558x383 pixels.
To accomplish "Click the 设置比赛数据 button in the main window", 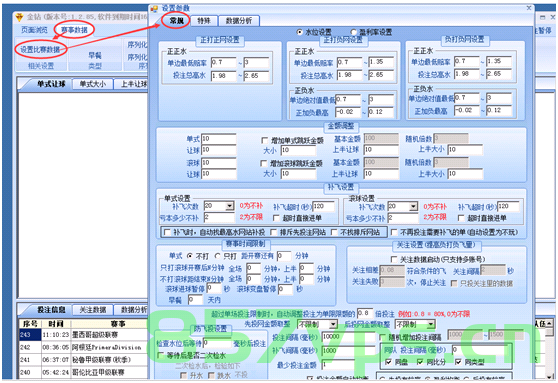I will click(x=40, y=50).
